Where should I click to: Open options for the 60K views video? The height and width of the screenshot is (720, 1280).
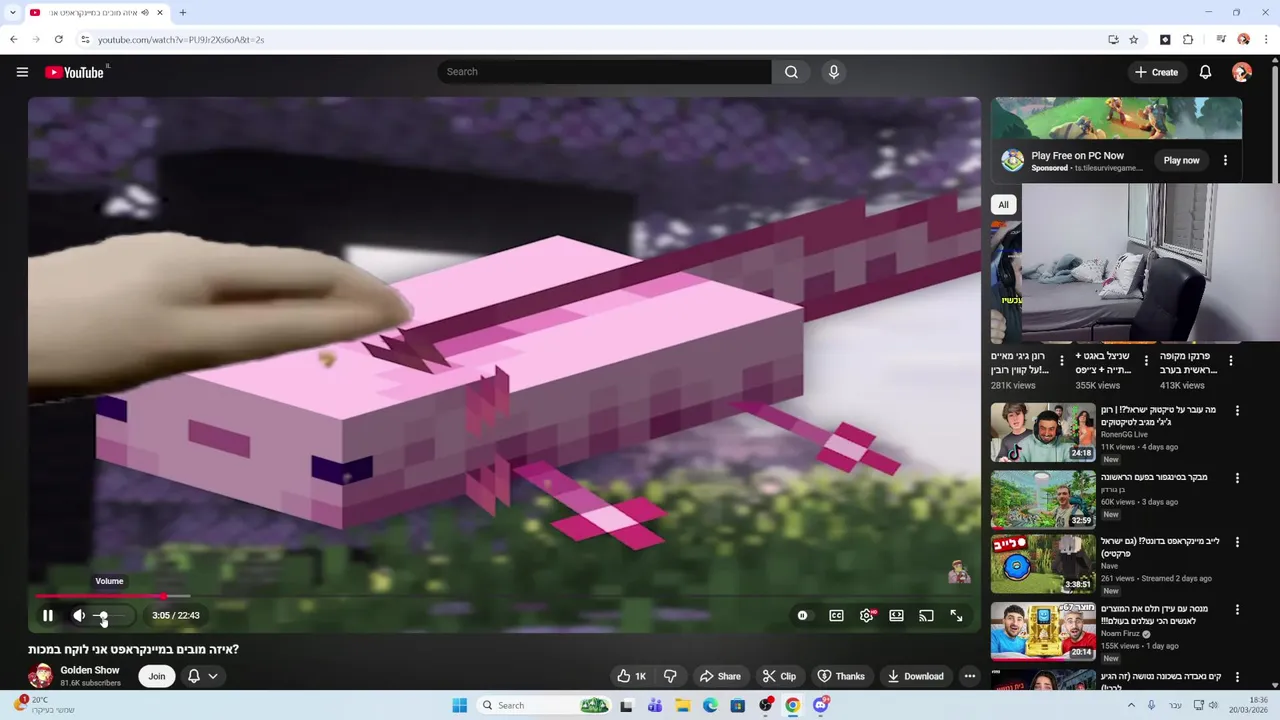click(x=1237, y=478)
